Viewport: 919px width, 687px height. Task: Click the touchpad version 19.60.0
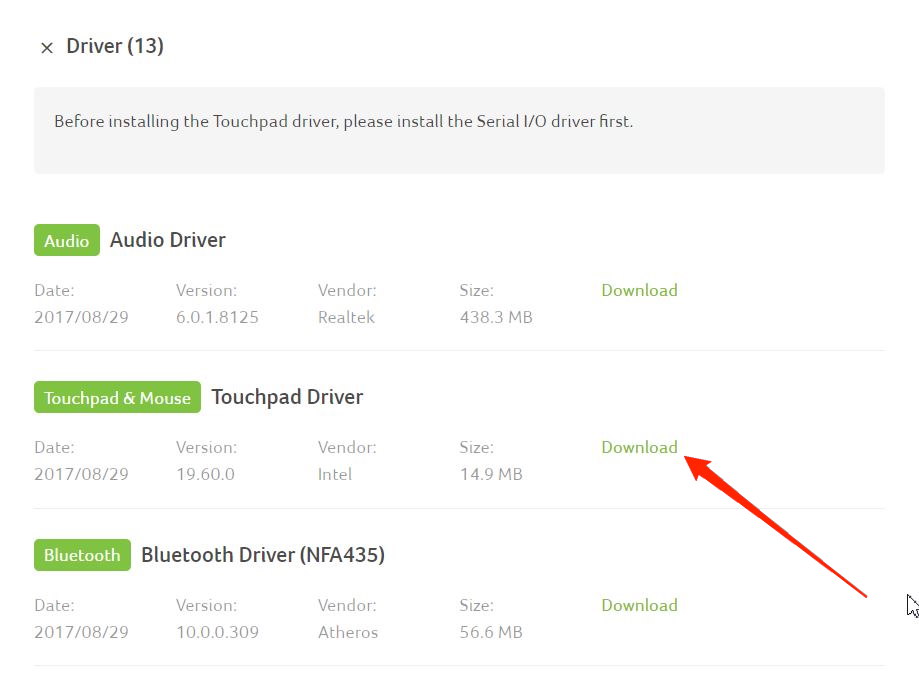[205, 474]
